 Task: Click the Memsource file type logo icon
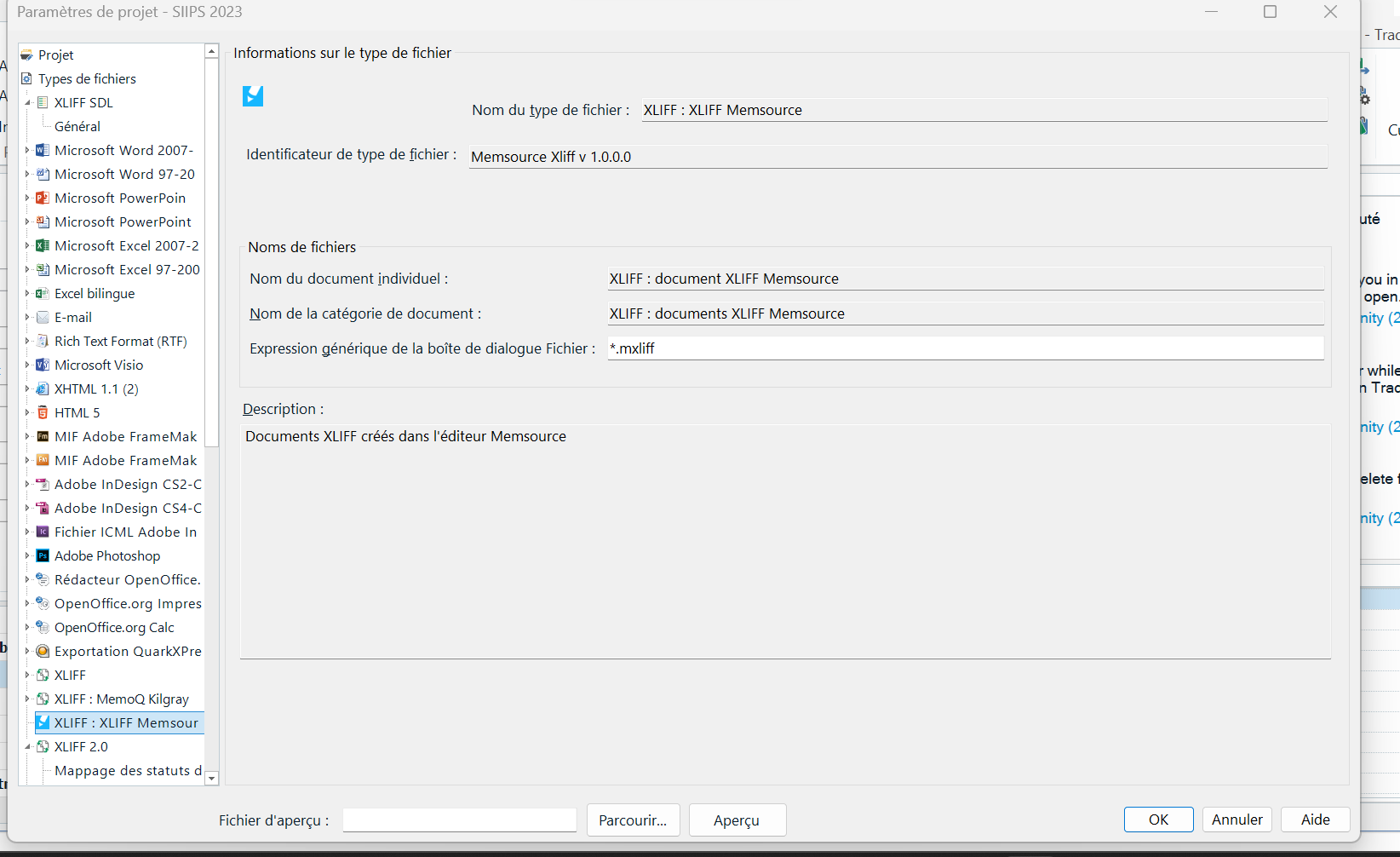pyautogui.click(x=253, y=96)
